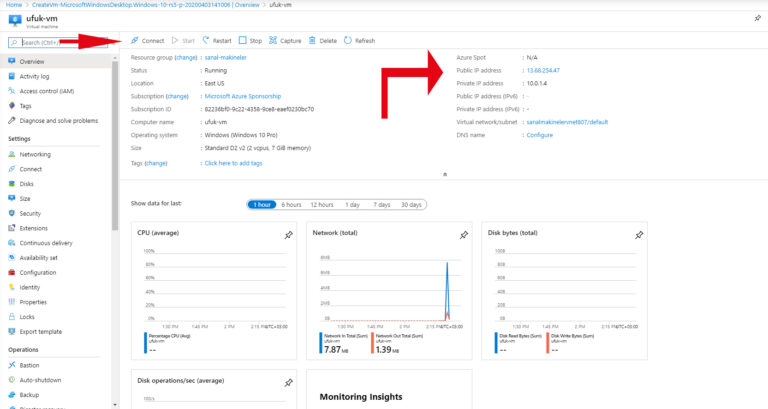Click the Capture toolbar icon
The width and height of the screenshot is (768, 409).
tap(273, 40)
